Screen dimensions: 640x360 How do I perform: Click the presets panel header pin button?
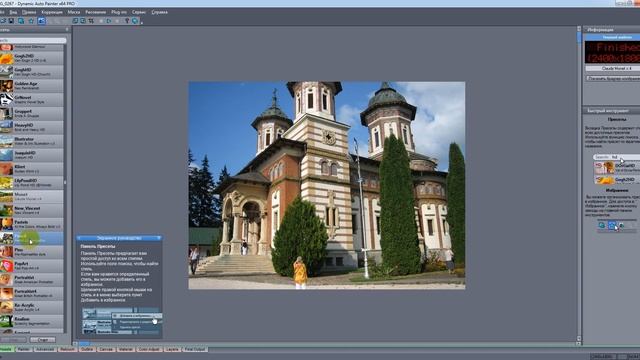pos(67,29)
